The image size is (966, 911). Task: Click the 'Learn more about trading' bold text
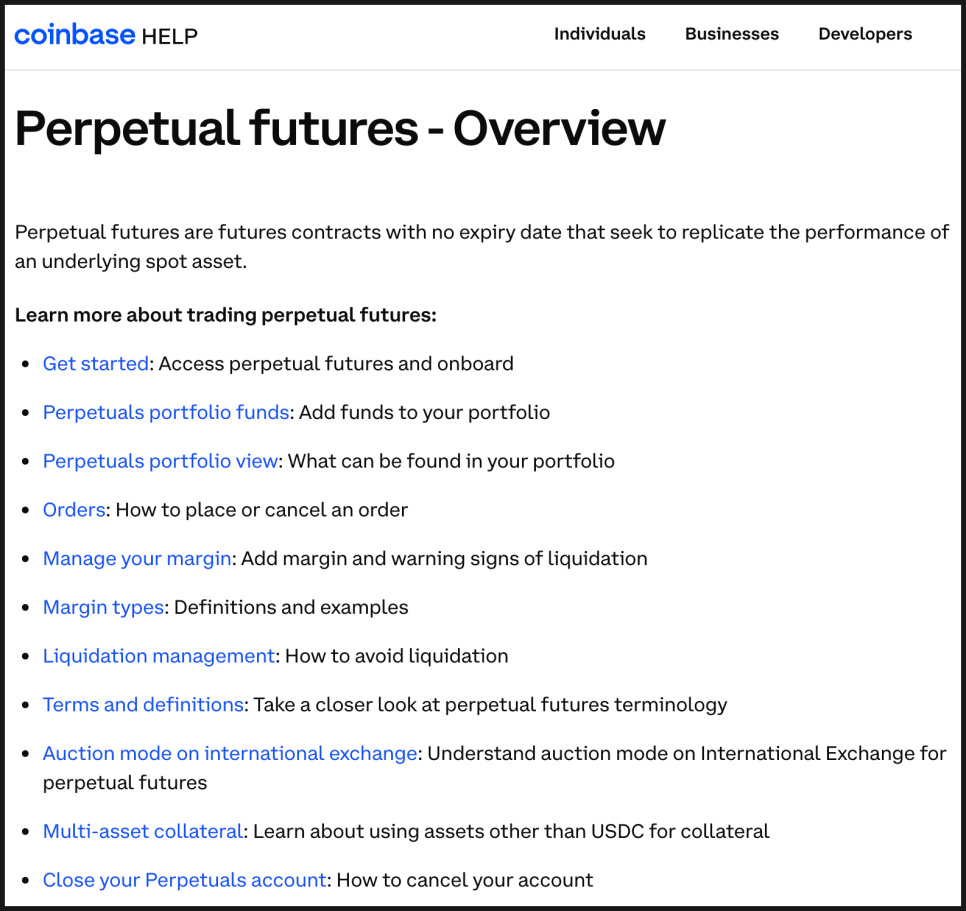[x=225, y=315]
